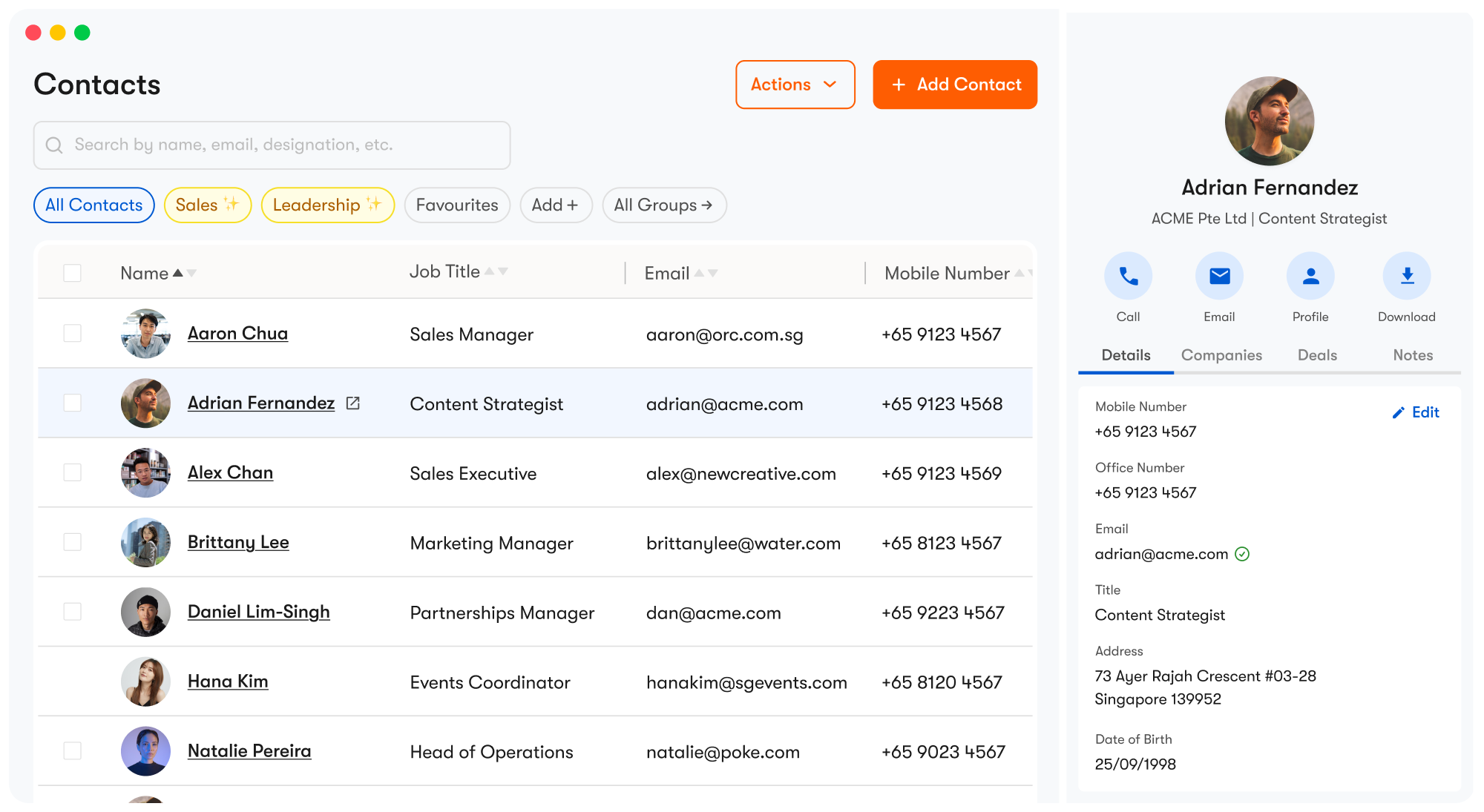Check the Daniel Lim-Singh row checkbox

click(x=72, y=612)
